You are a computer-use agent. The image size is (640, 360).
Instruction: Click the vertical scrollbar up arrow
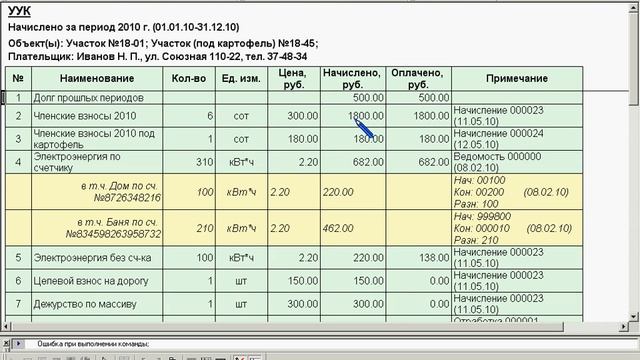(634, 8)
